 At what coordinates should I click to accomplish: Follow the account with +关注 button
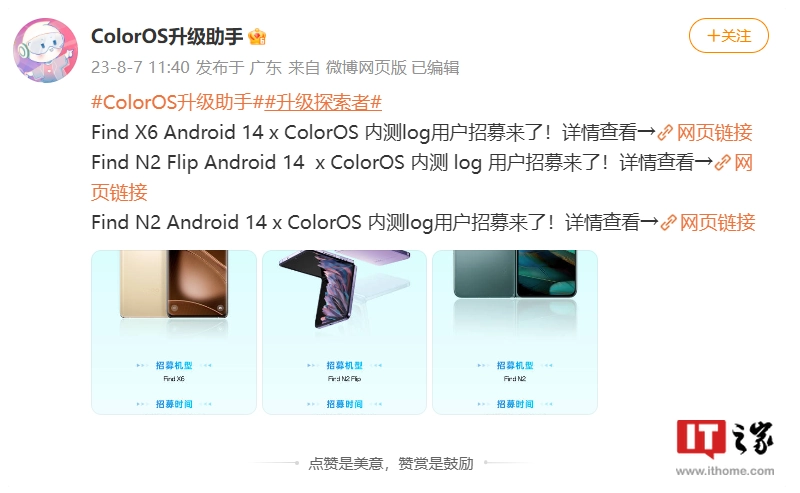tap(729, 36)
